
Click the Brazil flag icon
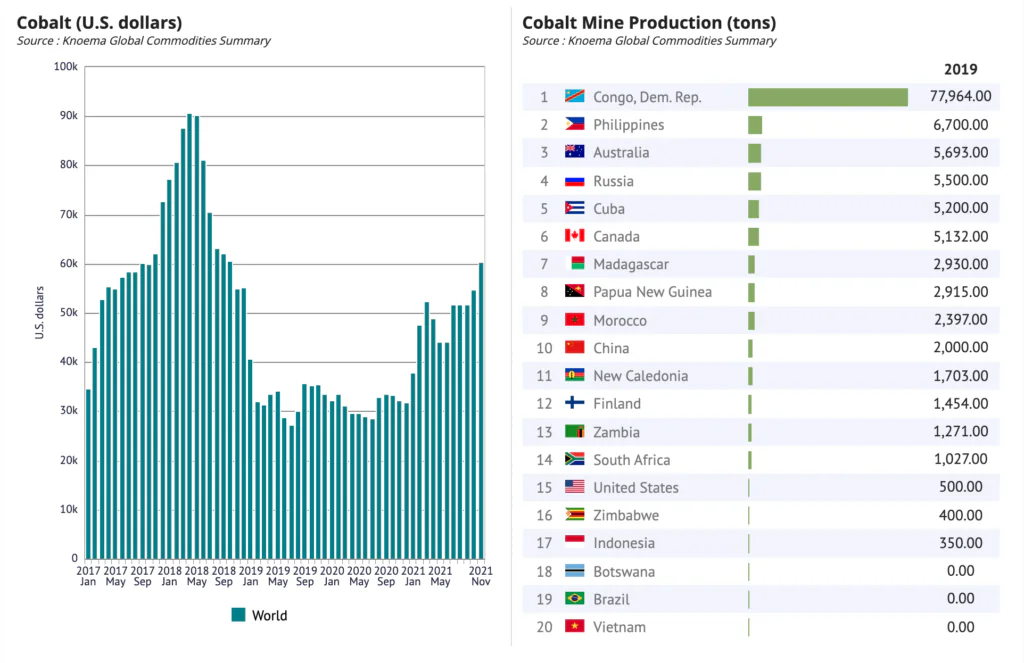tap(575, 598)
